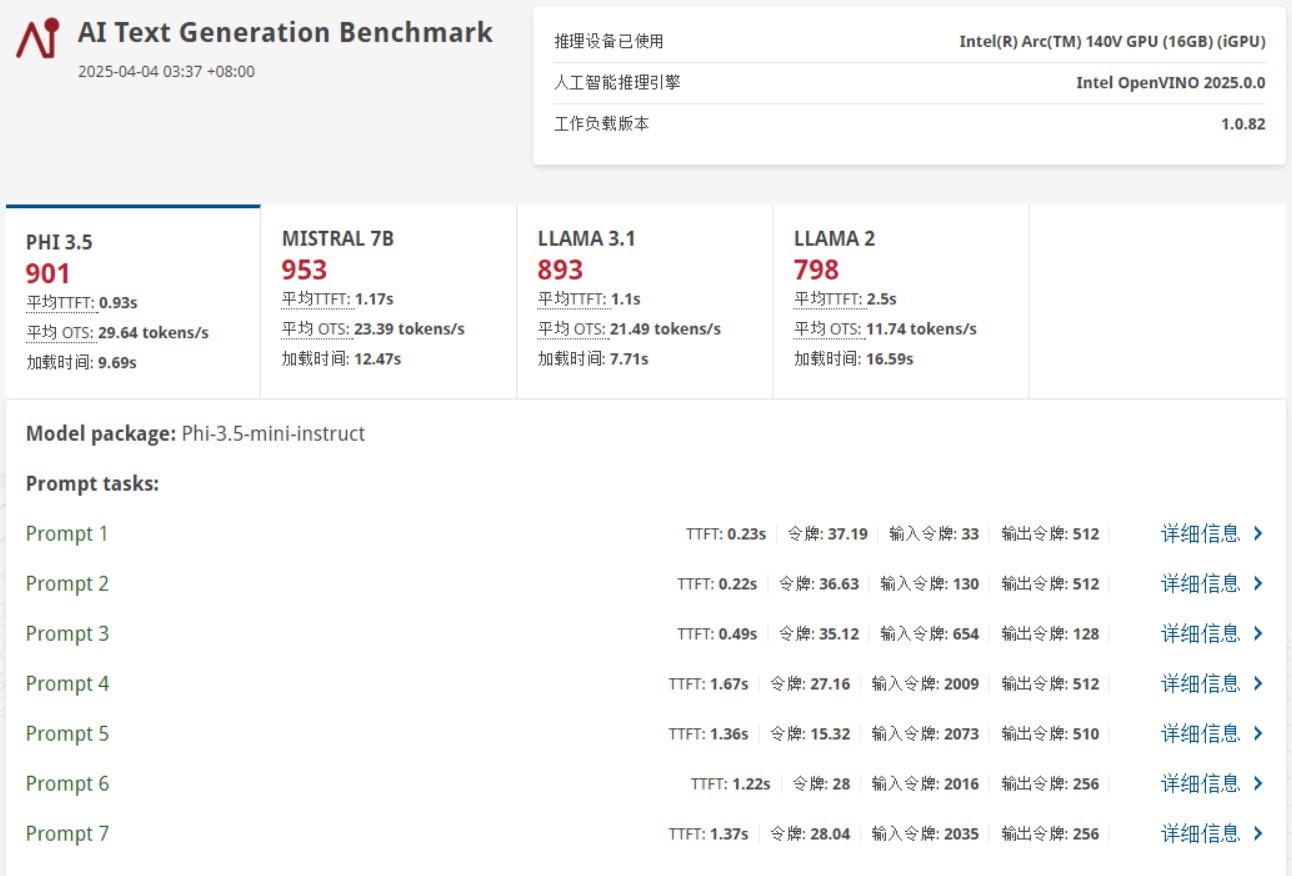This screenshot has height=876, width=1292.
Task: Click the Prompt 4 task label
Action: [x=67, y=684]
